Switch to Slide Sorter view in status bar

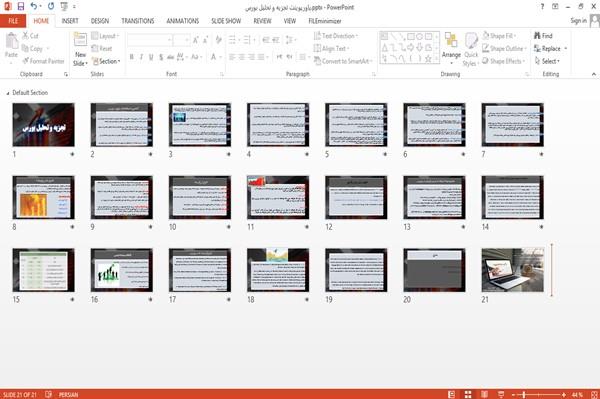click(x=468, y=394)
